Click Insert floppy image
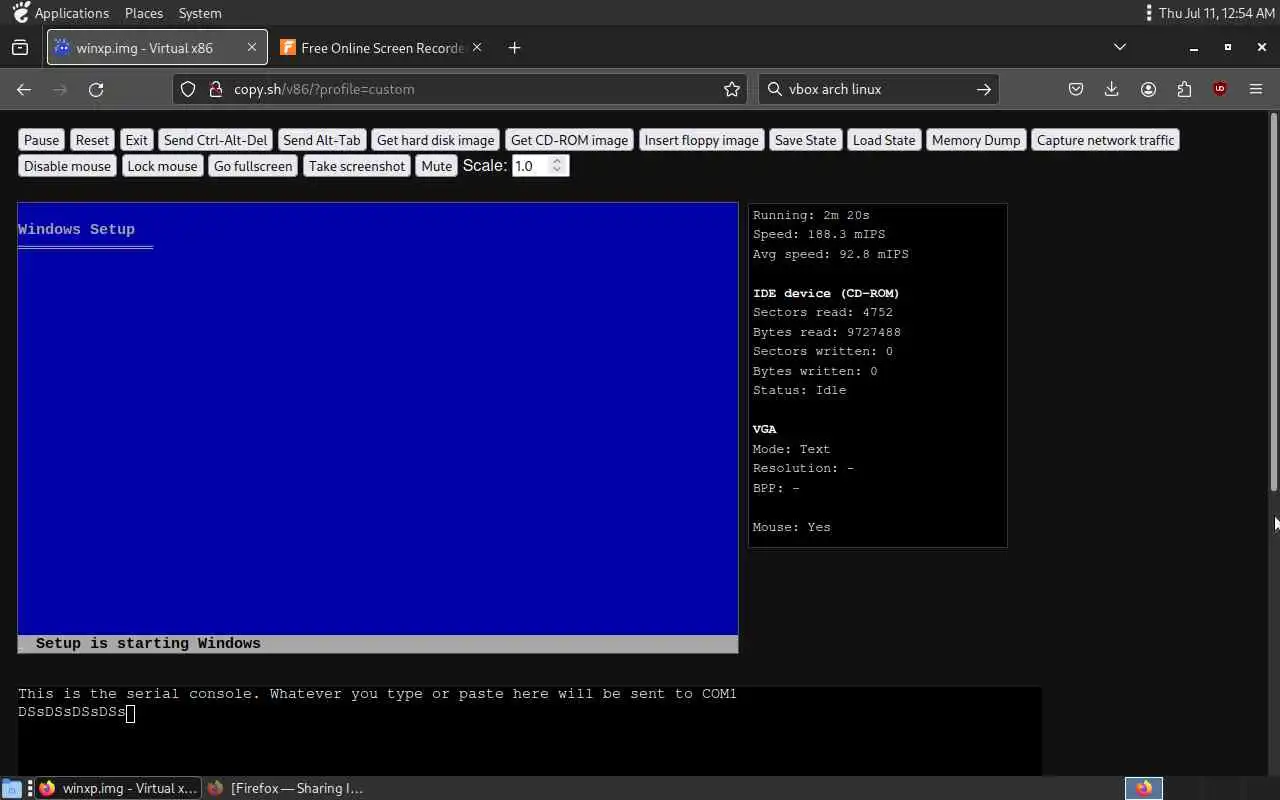 [x=702, y=140]
